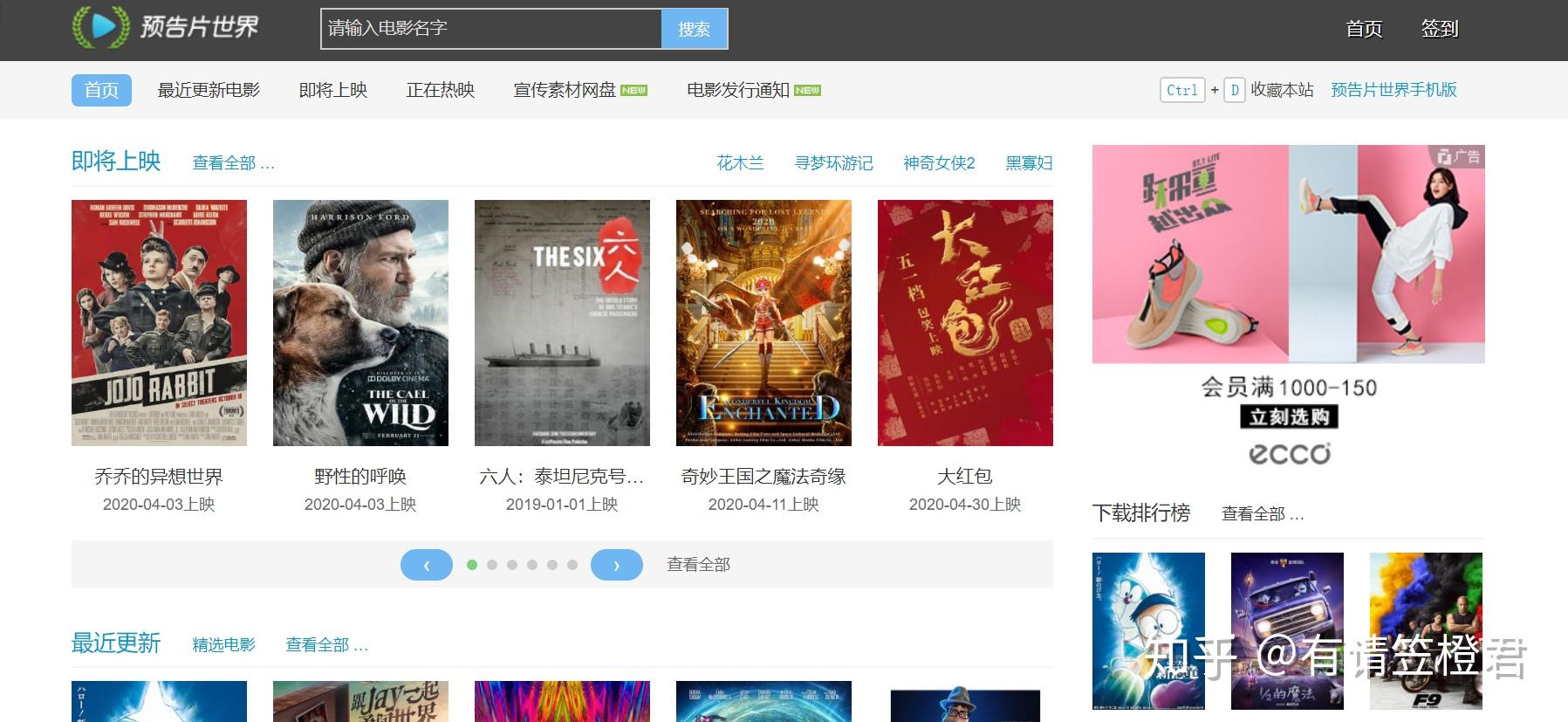Select the first green carousel dot
1568x722 pixels.
pos(472,565)
